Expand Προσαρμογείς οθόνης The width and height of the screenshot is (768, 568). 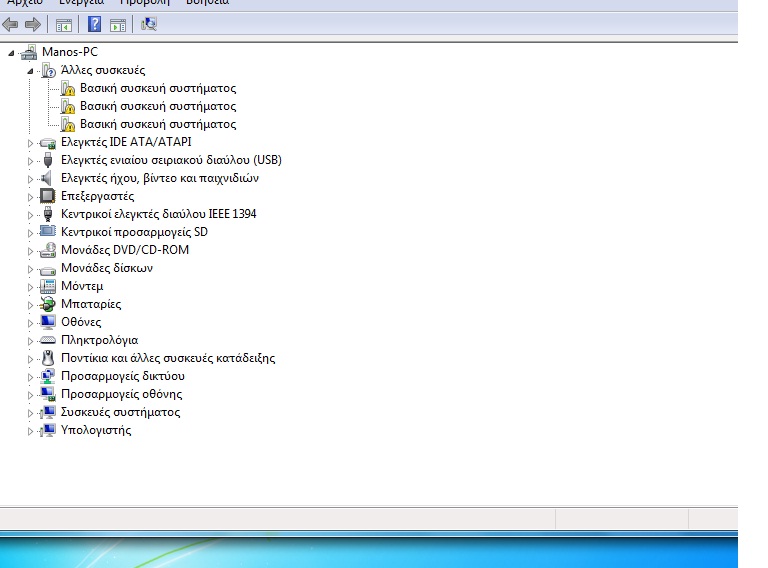click(30, 395)
